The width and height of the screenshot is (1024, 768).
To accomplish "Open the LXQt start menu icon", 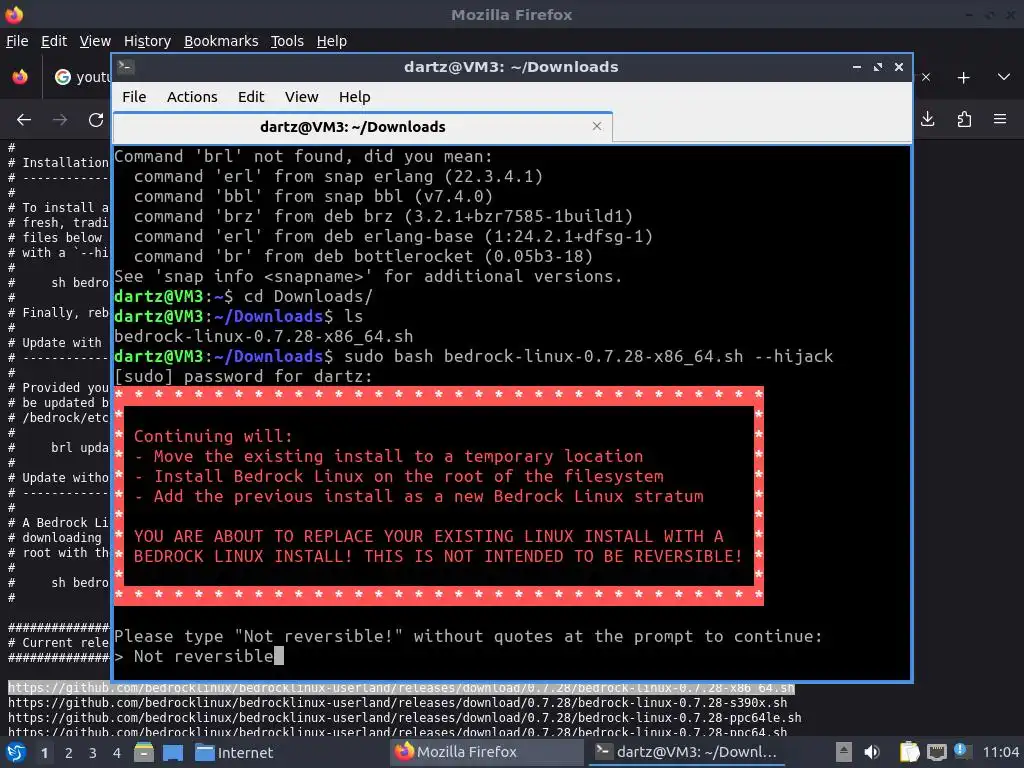I will (15, 752).
